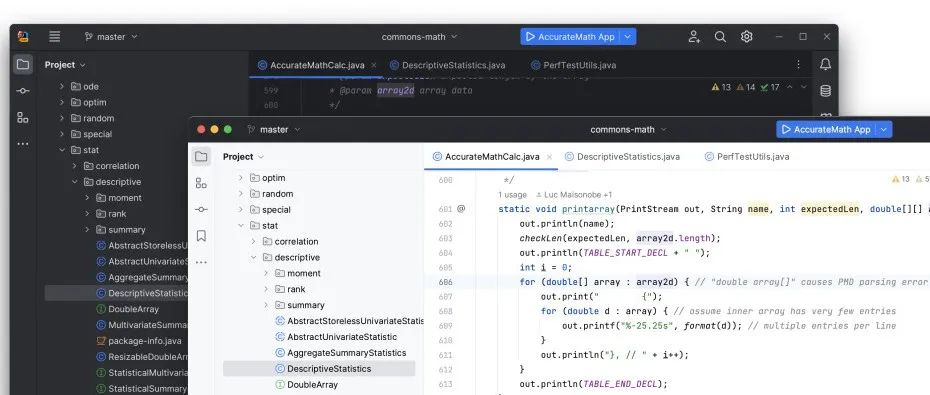Open Commit tool window in dark window
This screenshot has width=930, height=395.
click(x=23, y=91)
